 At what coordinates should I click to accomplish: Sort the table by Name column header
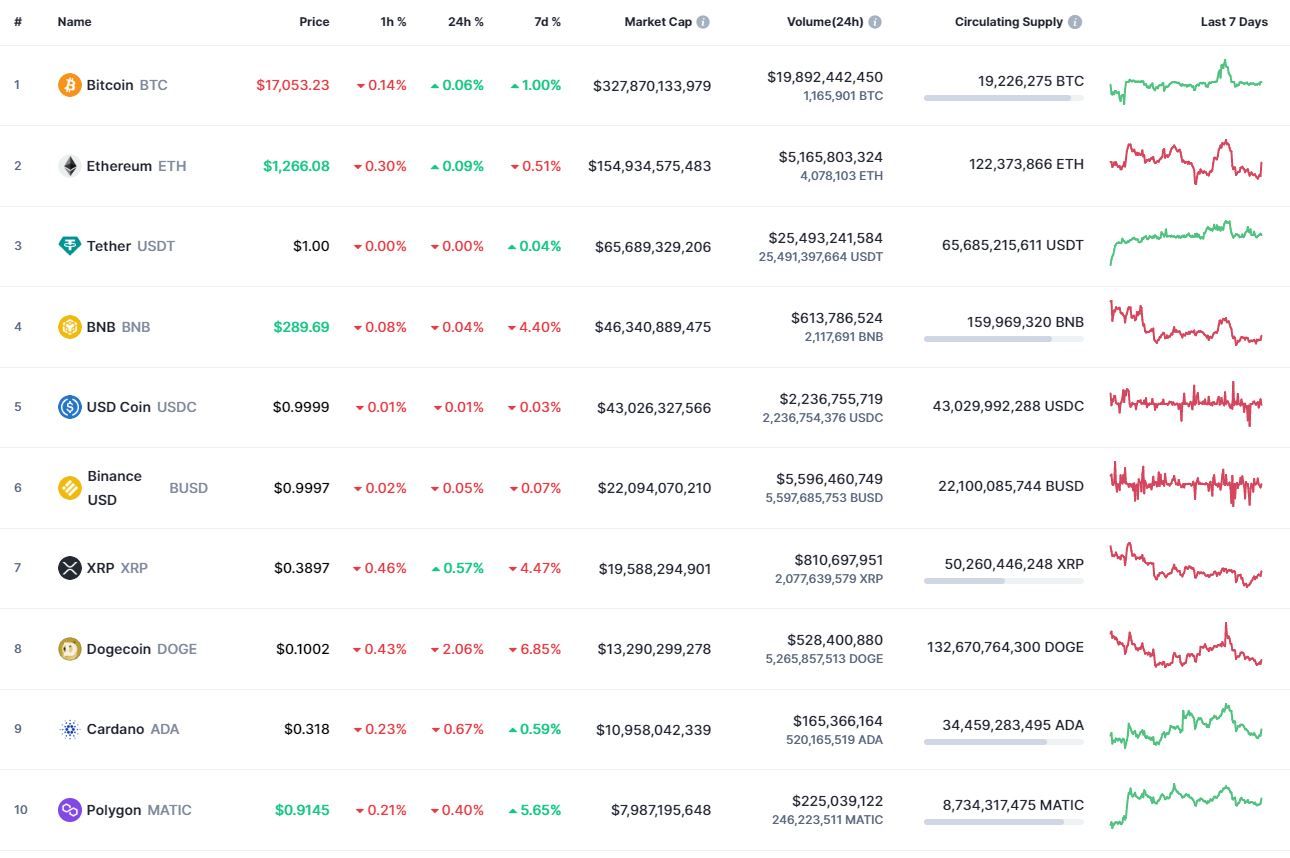pyautogui.click(x=74, y=22)
